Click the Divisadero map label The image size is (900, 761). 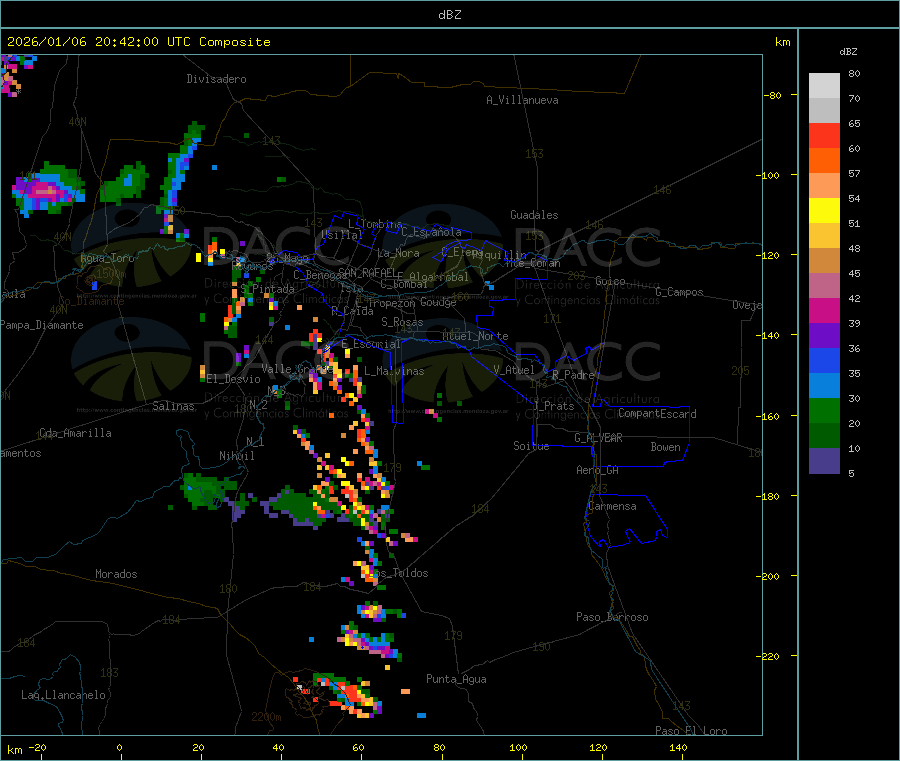point(216,79)
